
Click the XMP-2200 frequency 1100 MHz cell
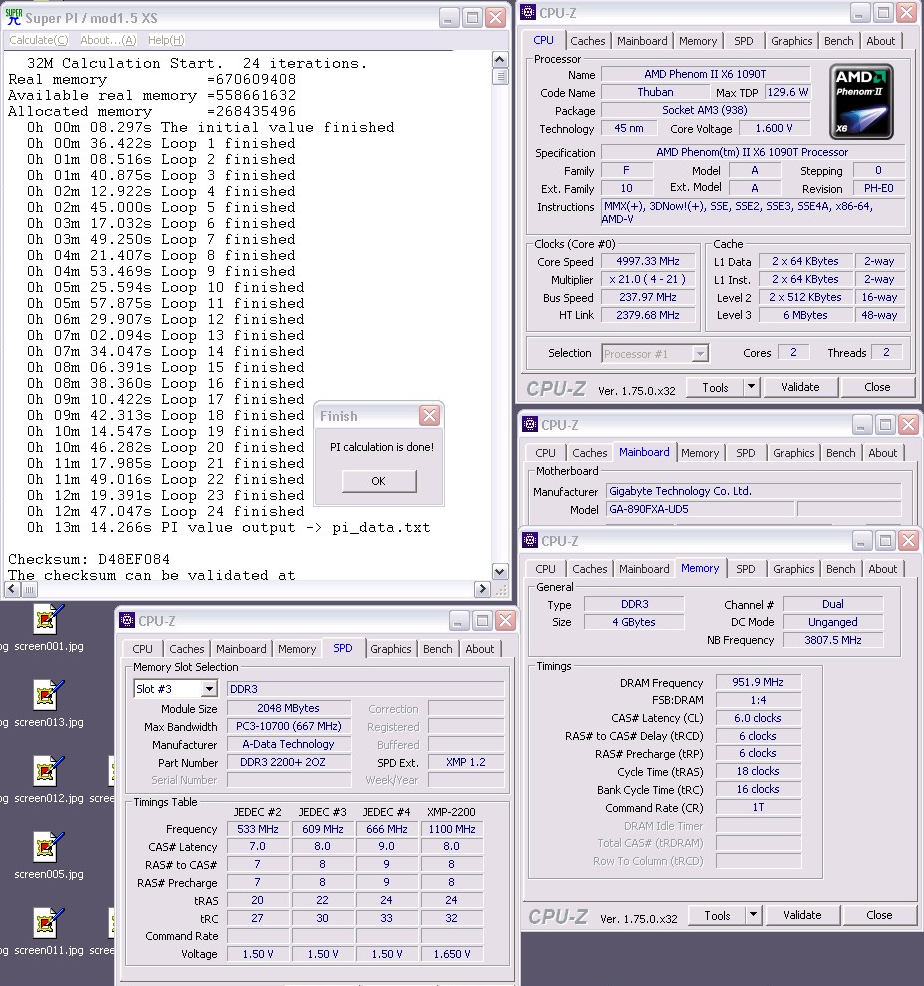(x=452, y=829)
